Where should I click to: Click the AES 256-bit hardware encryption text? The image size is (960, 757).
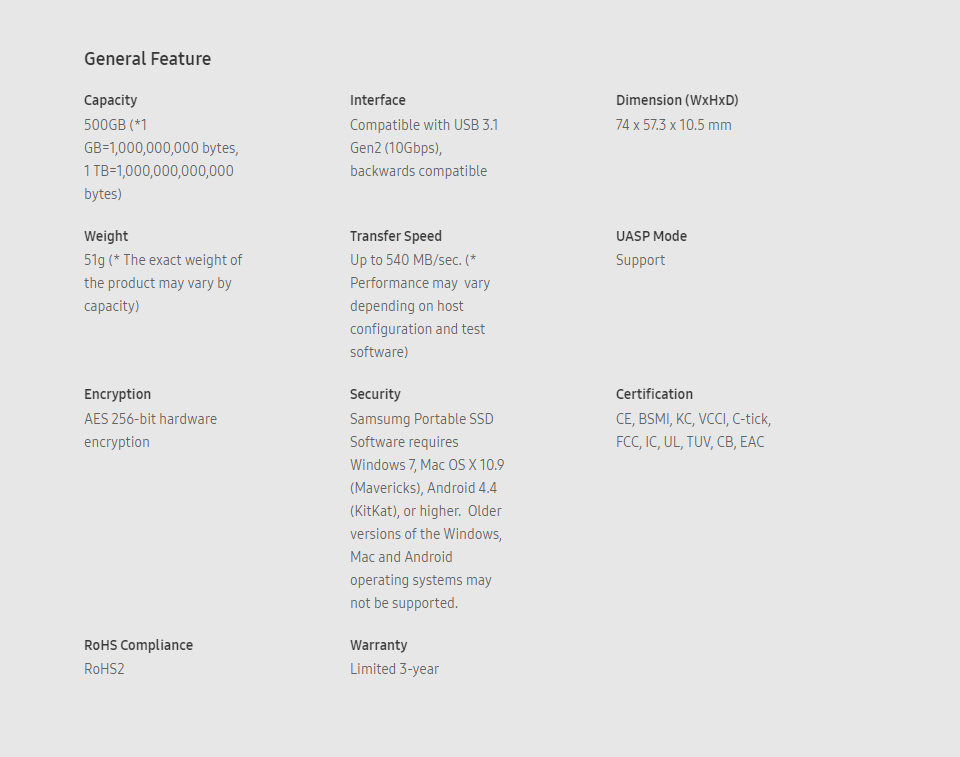pyautogui.click(x=151, y=431)
